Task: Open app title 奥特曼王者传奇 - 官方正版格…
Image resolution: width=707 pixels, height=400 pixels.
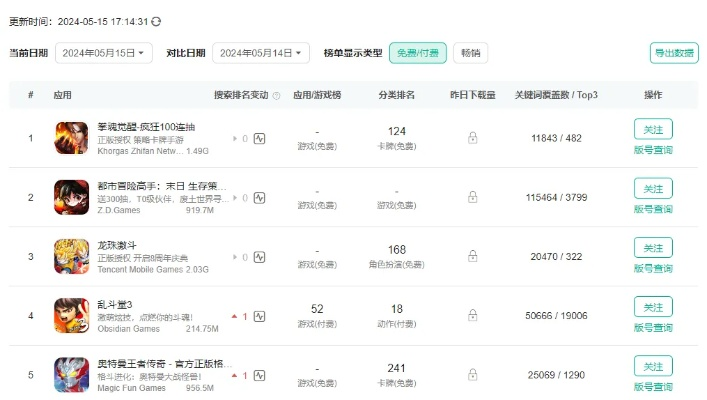Action: pos(165,364)
